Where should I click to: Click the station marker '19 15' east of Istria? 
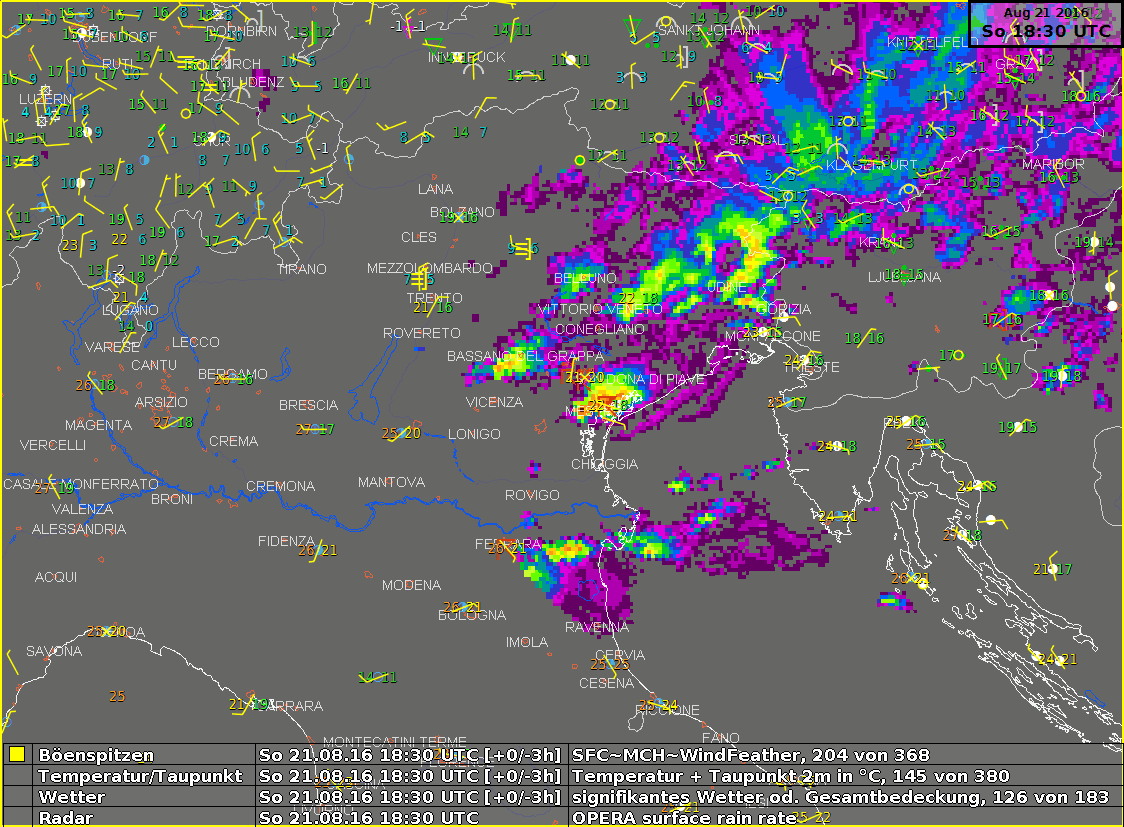[x=1017, y=427]
